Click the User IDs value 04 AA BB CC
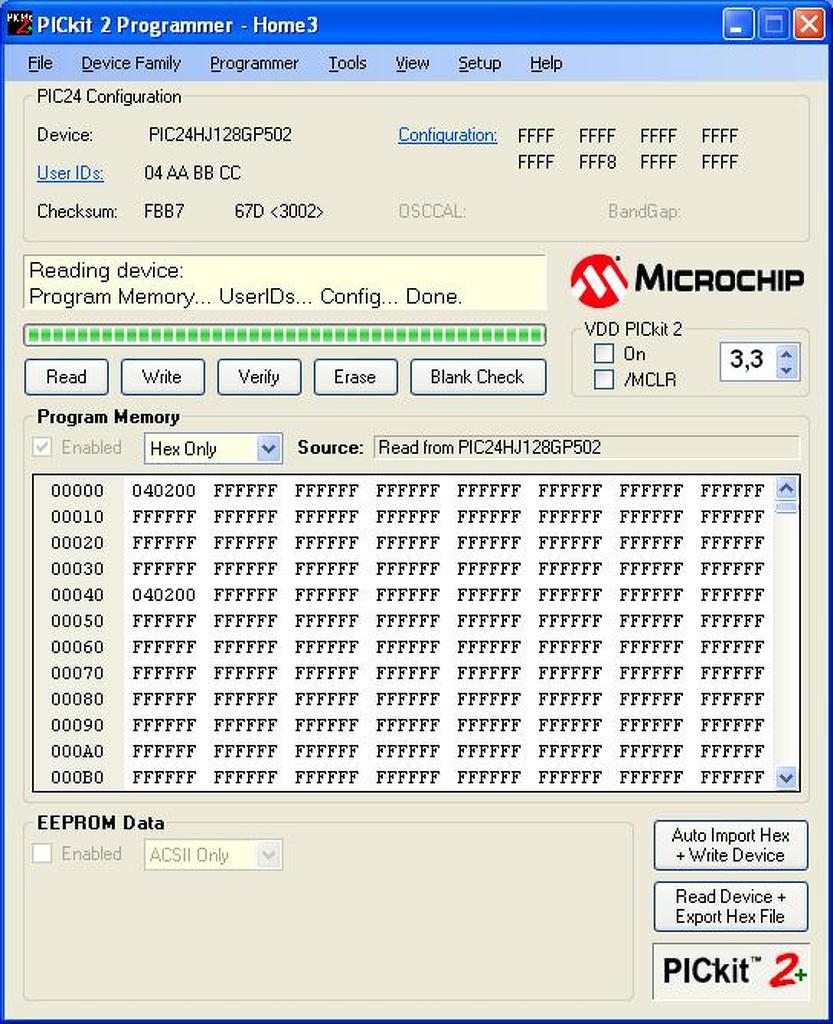The width and height of the screenshot is (833, 1024). pos(193,173)
